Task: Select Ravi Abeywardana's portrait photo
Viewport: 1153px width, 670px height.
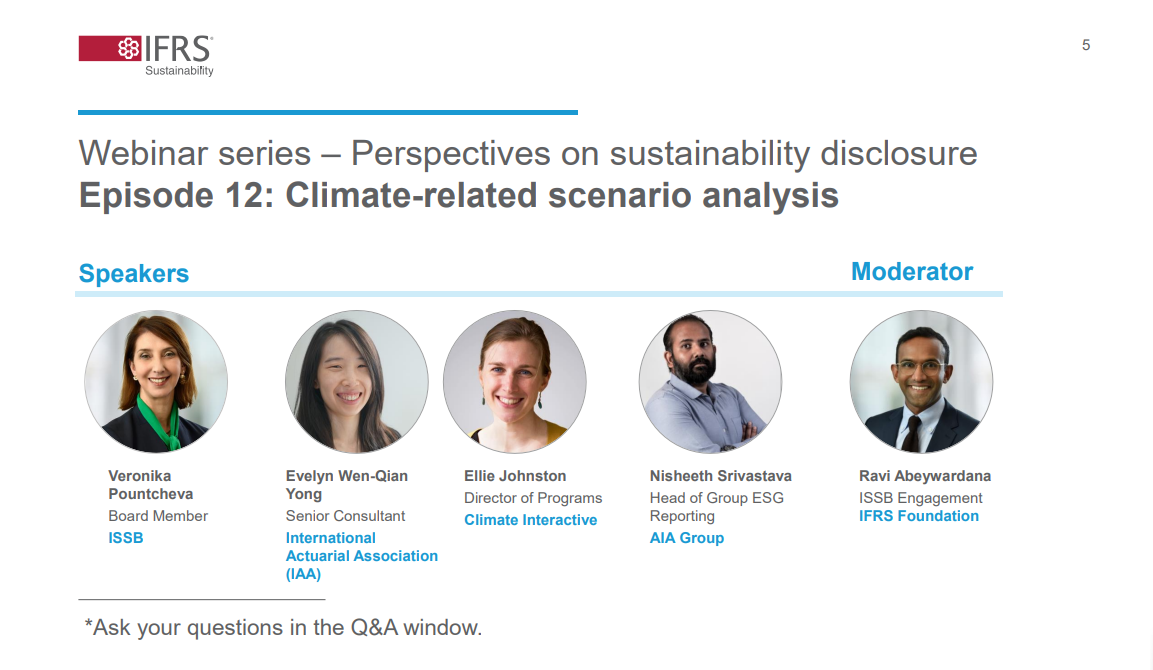Action: point(921,381)
